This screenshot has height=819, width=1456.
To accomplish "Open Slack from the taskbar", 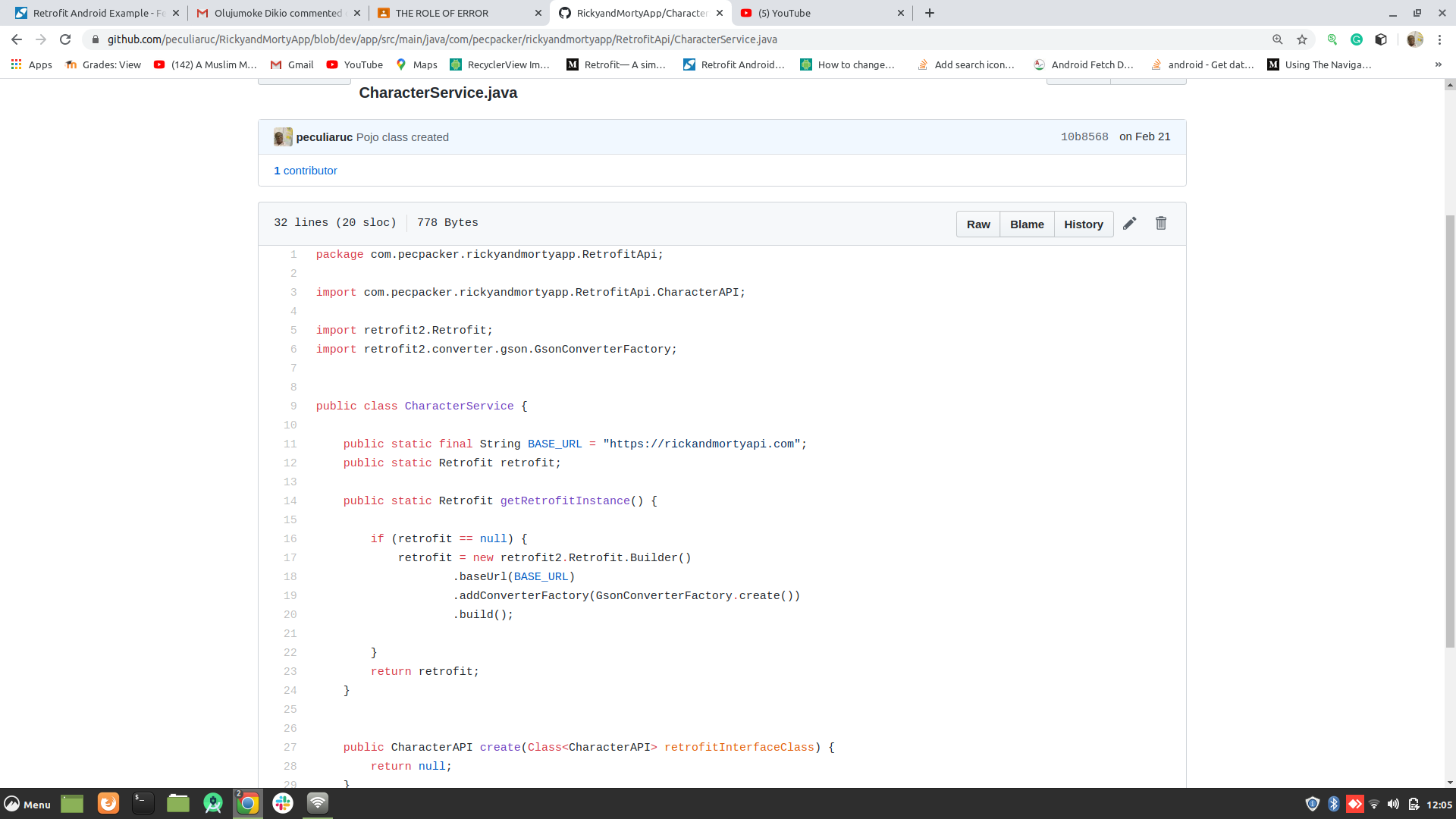I will [282, 804].
